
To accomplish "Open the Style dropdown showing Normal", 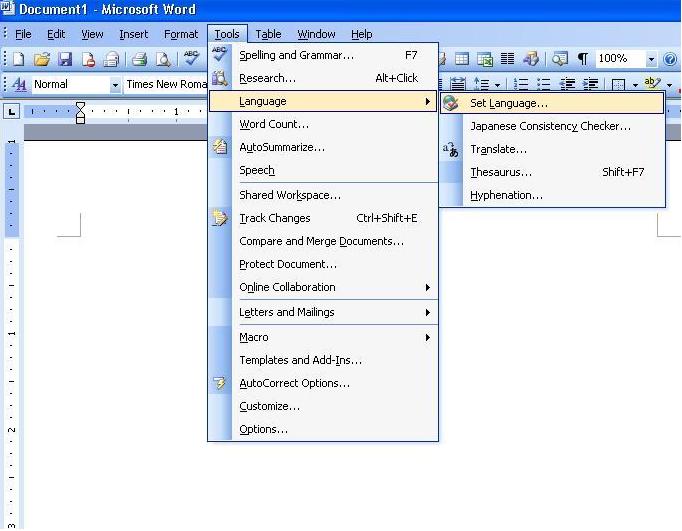I will [115, 85].
